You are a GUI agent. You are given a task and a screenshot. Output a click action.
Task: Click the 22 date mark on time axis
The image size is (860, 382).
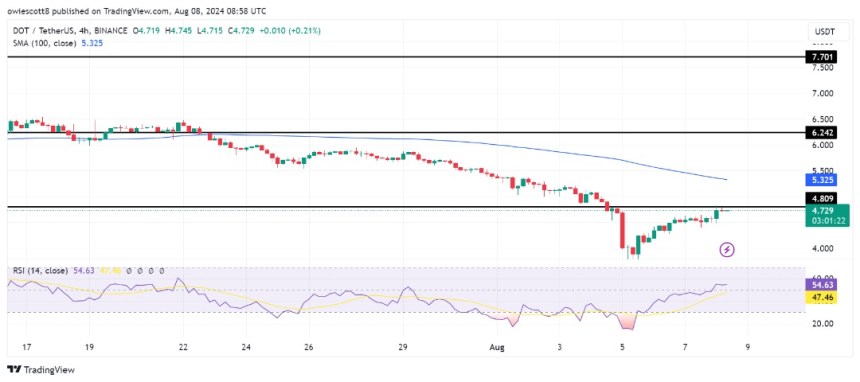pos(183,347)
